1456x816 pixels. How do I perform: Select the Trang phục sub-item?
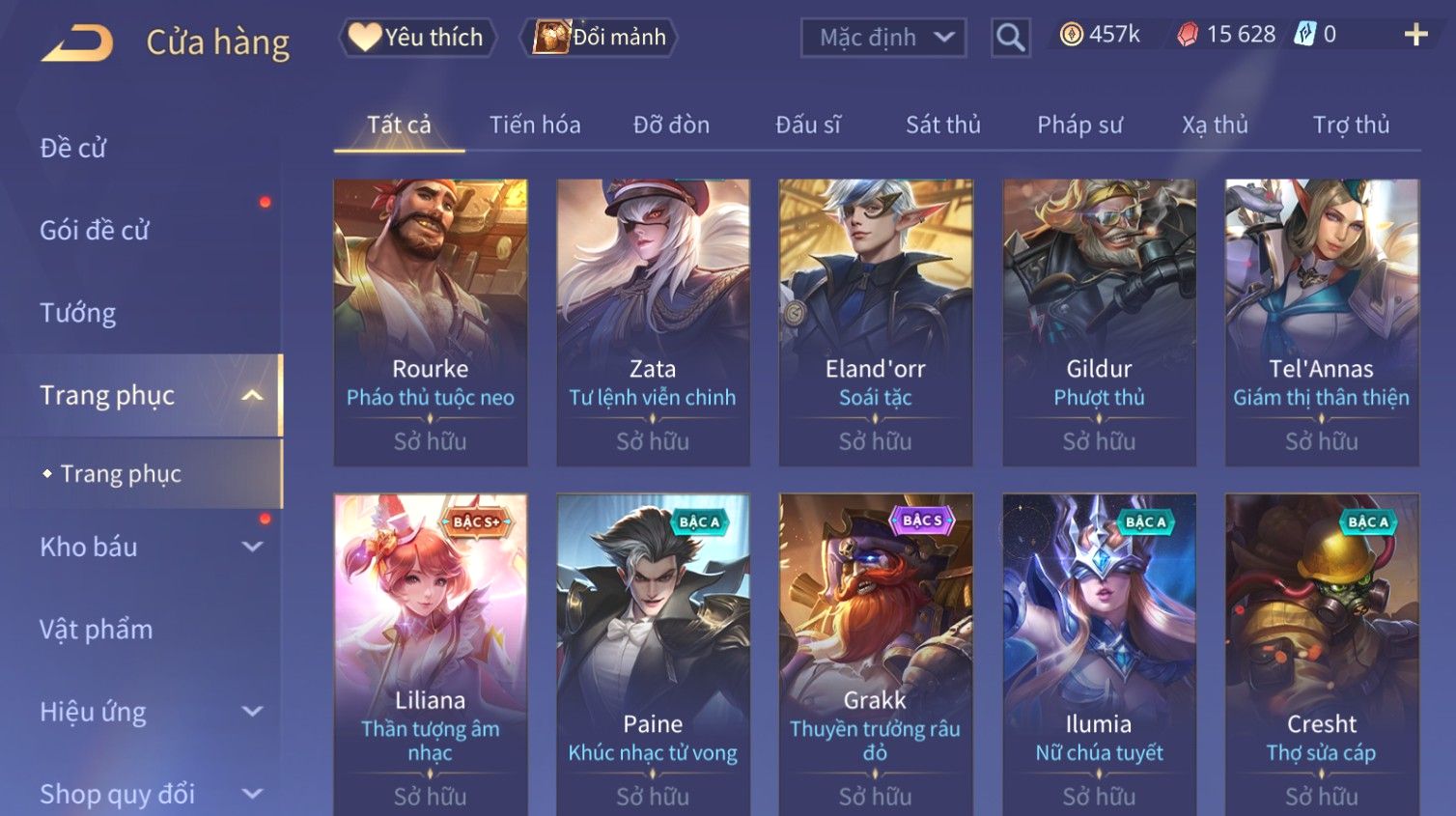[121, 473]
